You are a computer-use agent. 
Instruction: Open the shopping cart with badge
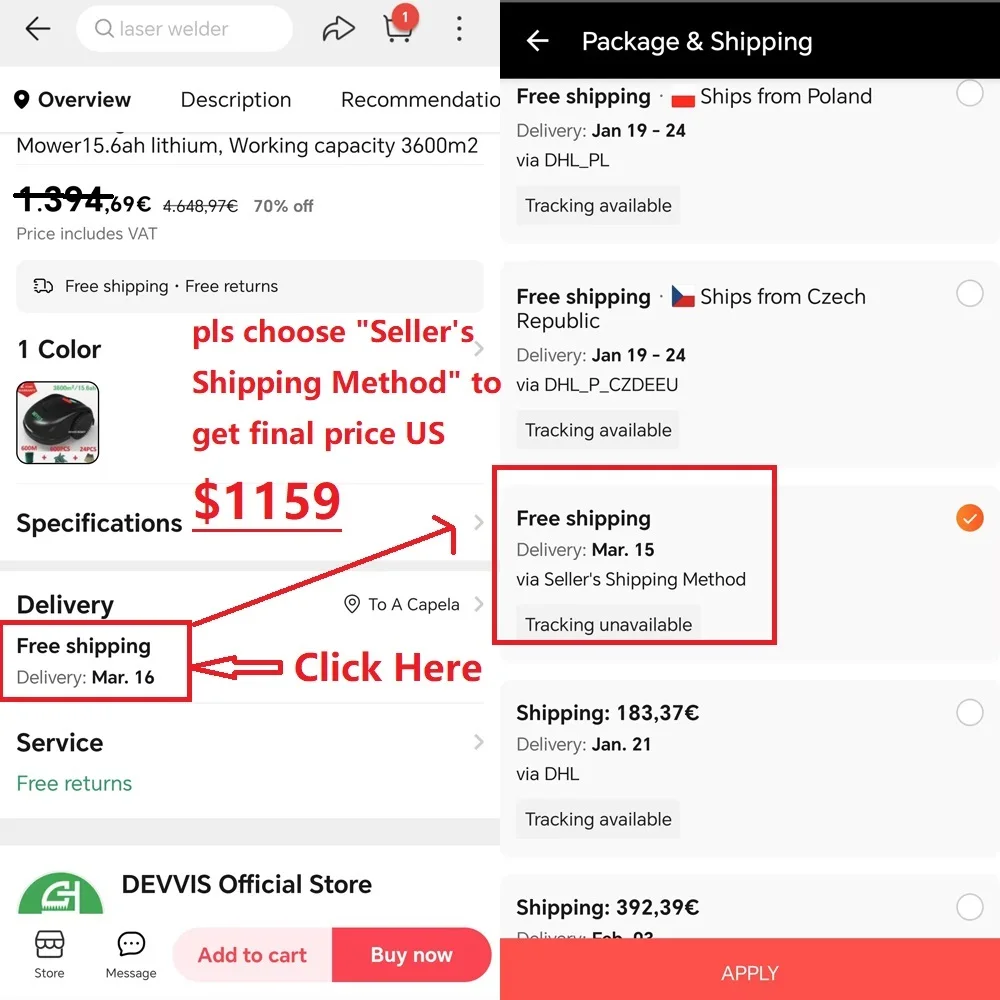coord(399,26)
